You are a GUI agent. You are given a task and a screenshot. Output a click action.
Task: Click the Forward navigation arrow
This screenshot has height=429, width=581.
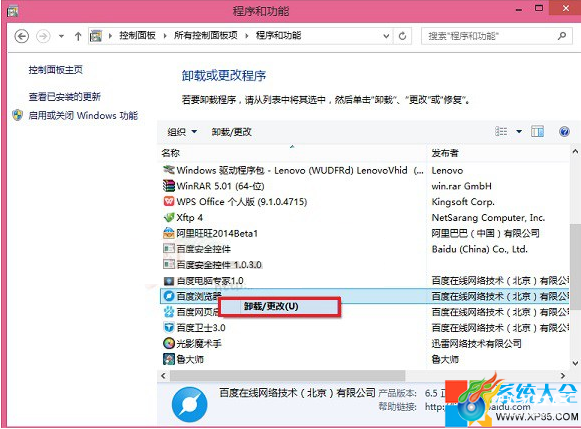(x=43, y=36)
